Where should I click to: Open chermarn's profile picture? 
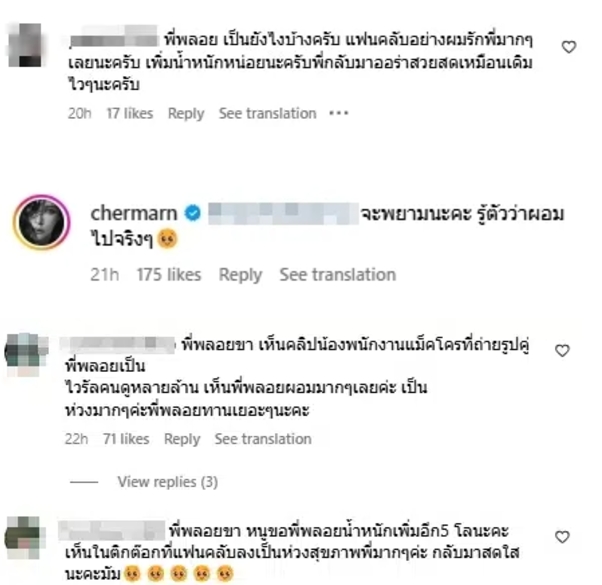coord(42,222)
